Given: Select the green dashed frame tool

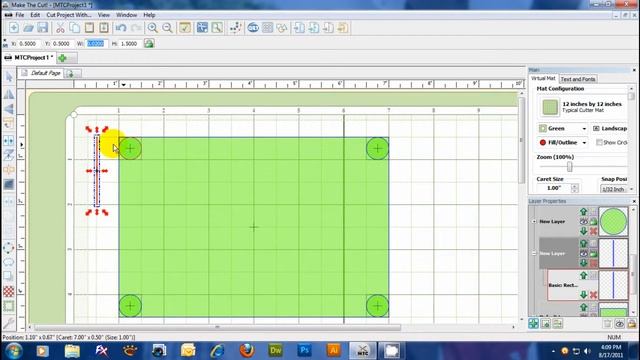Looking at the screenshot, I should tap(9, 306).
